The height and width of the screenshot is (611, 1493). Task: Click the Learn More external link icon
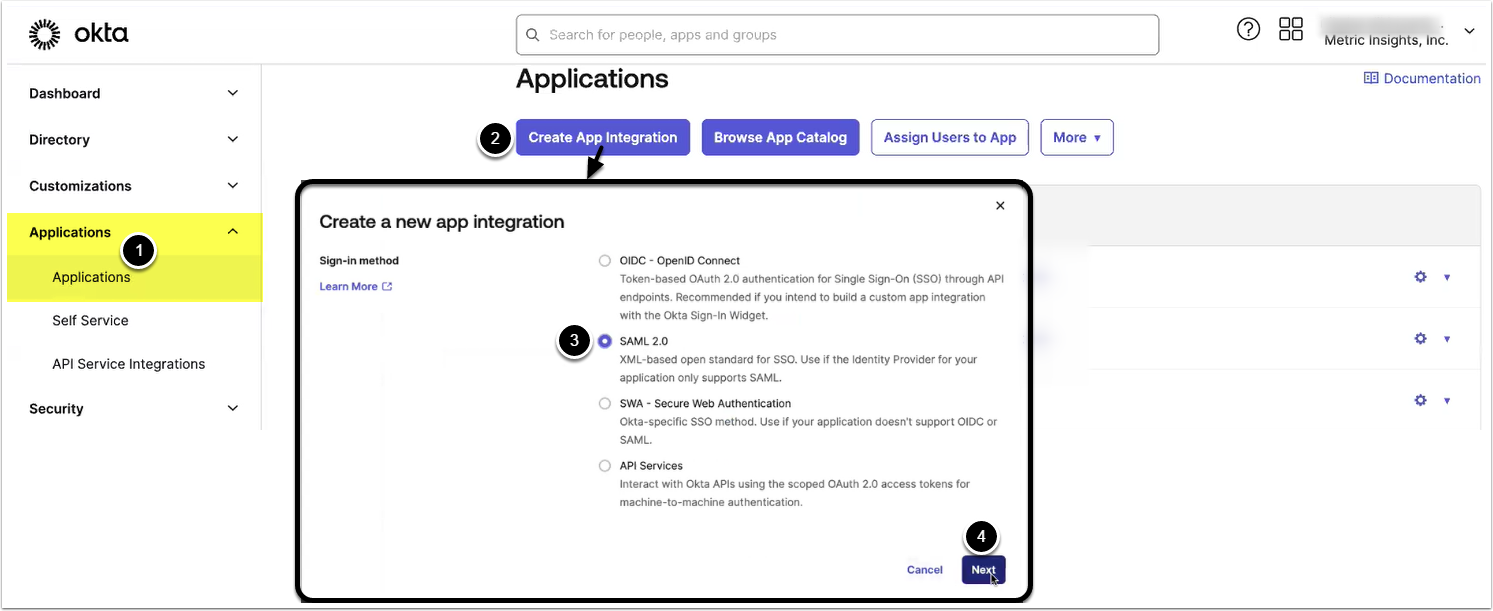coord(387,287)
